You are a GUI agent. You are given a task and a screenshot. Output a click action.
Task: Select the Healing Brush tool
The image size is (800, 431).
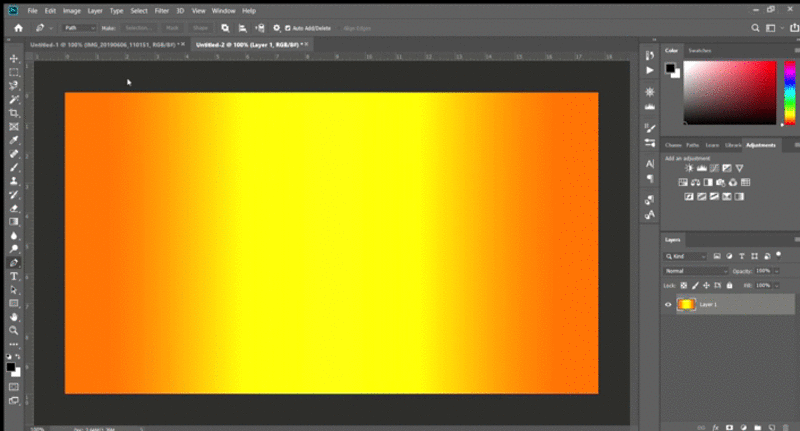tap(14, 154)
